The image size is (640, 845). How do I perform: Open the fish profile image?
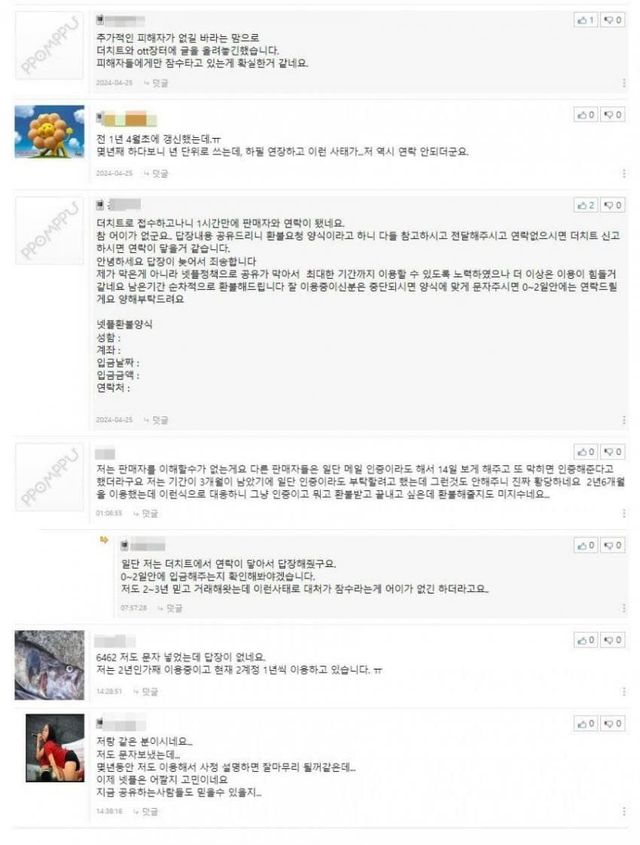click(x=50, y=665)
